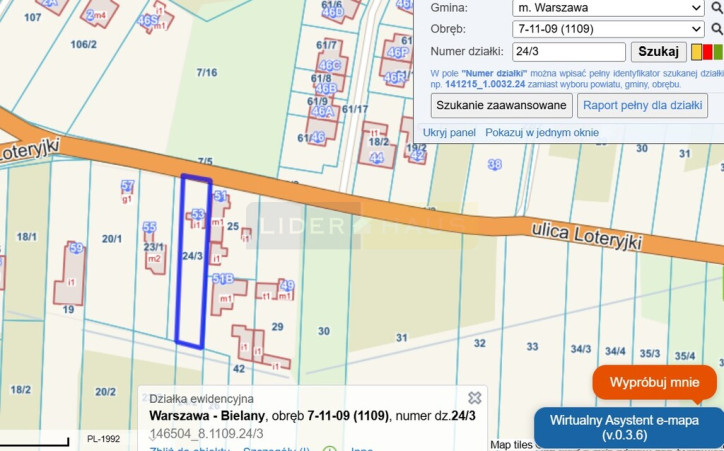Click parcel label 61/17
Image resolution: width=724 pixels, height=451 pixels.
coord(355,109)
